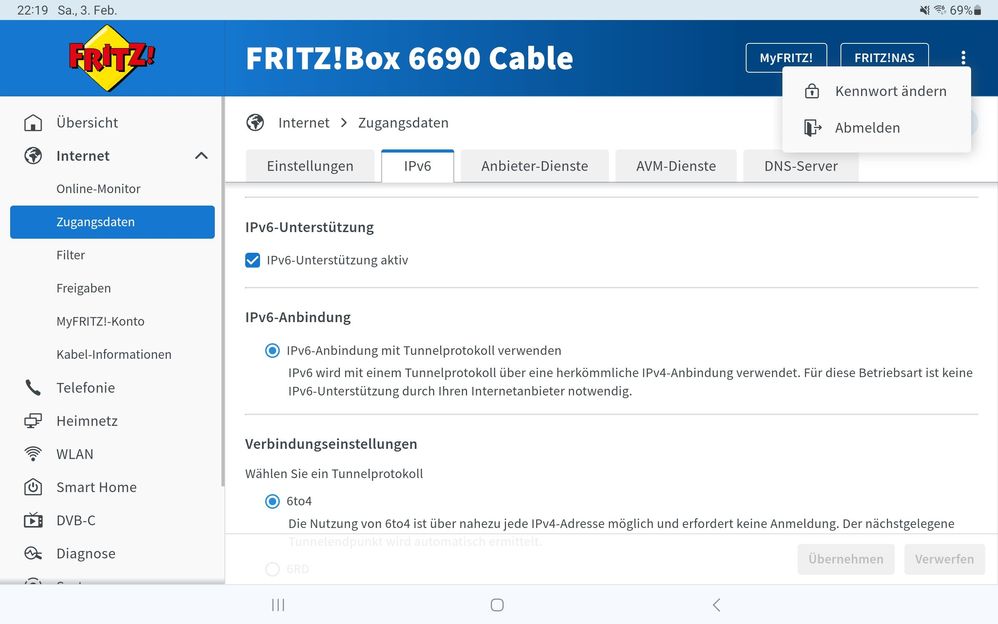998x624 pixels.
Task: Choose IPv6-Anbindung mit Tunnelprotokoll verwenden
Action: pos(272,350)
